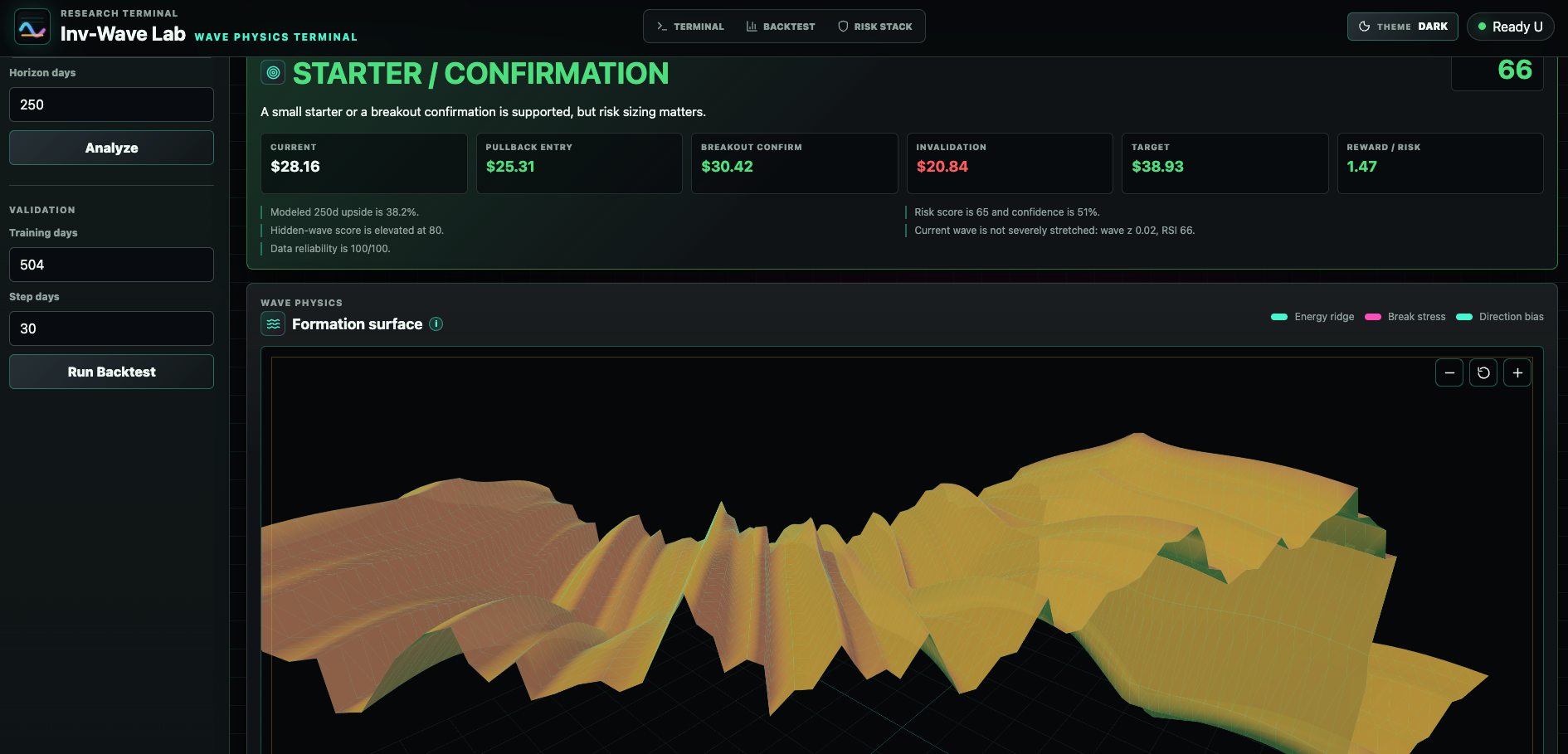This screenshot has width=1568, height=754.
Task: Click the theme moon icon
Action: 1364,27
